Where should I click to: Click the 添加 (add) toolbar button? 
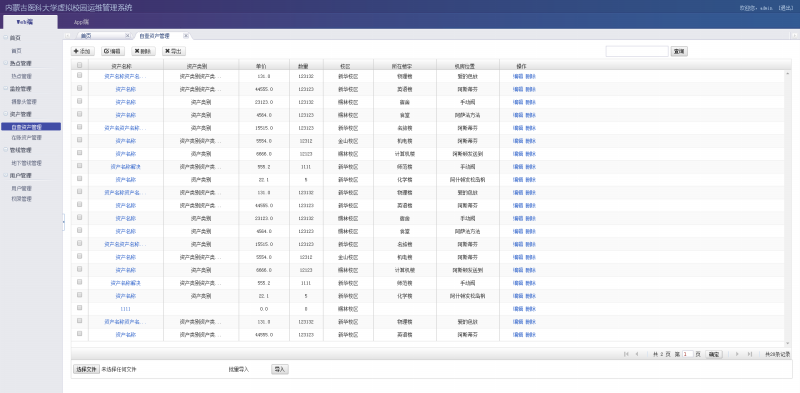83,51
